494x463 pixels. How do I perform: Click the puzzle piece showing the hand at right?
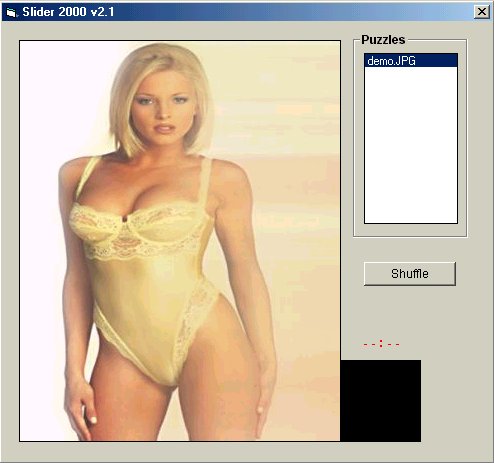220,401
